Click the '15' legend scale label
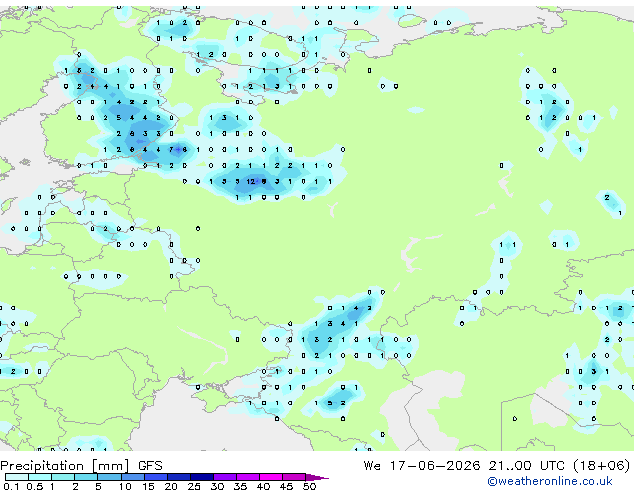The image size is (634, 490). tap(148, 486)
